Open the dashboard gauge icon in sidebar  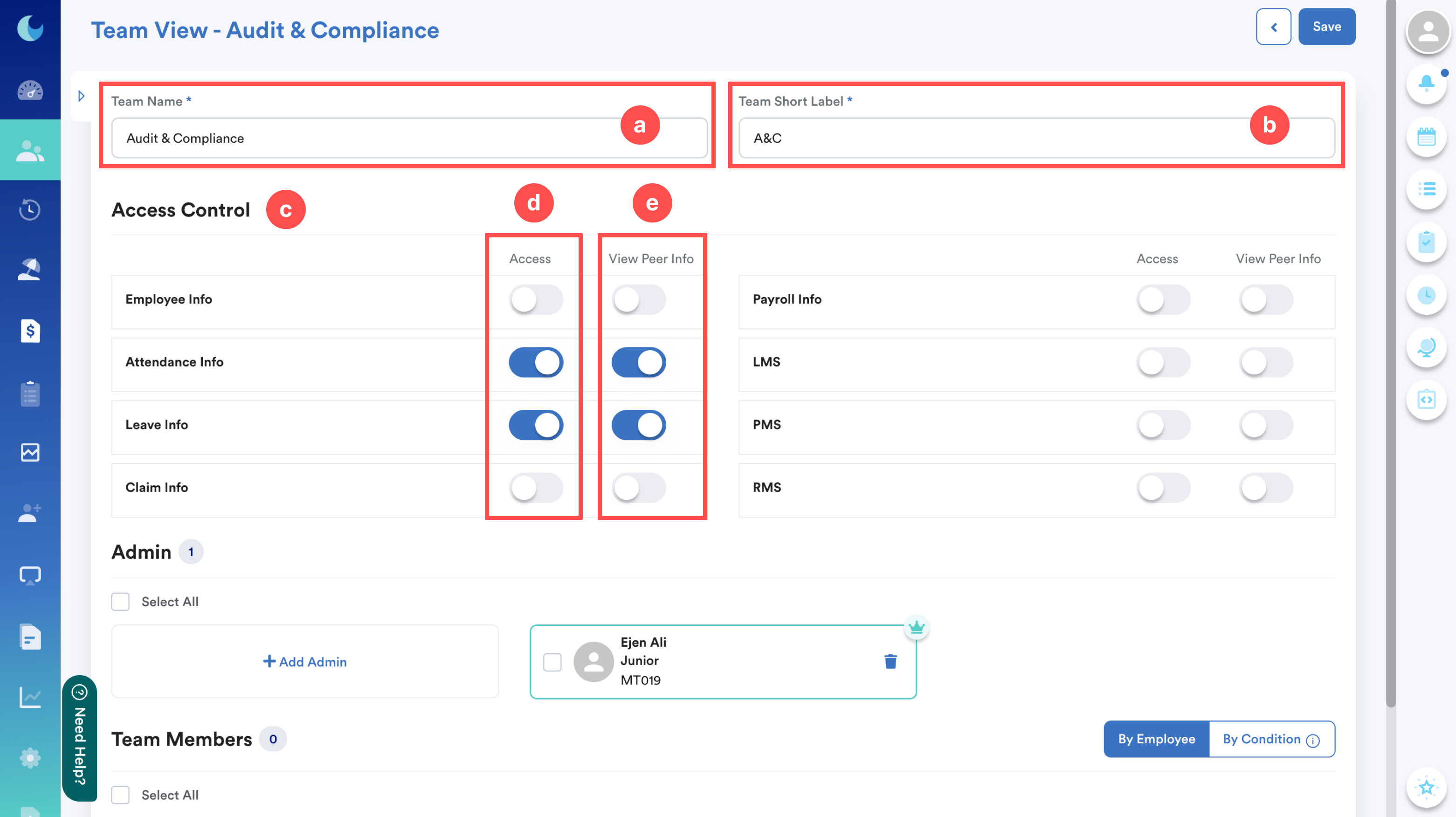[30, 90]
